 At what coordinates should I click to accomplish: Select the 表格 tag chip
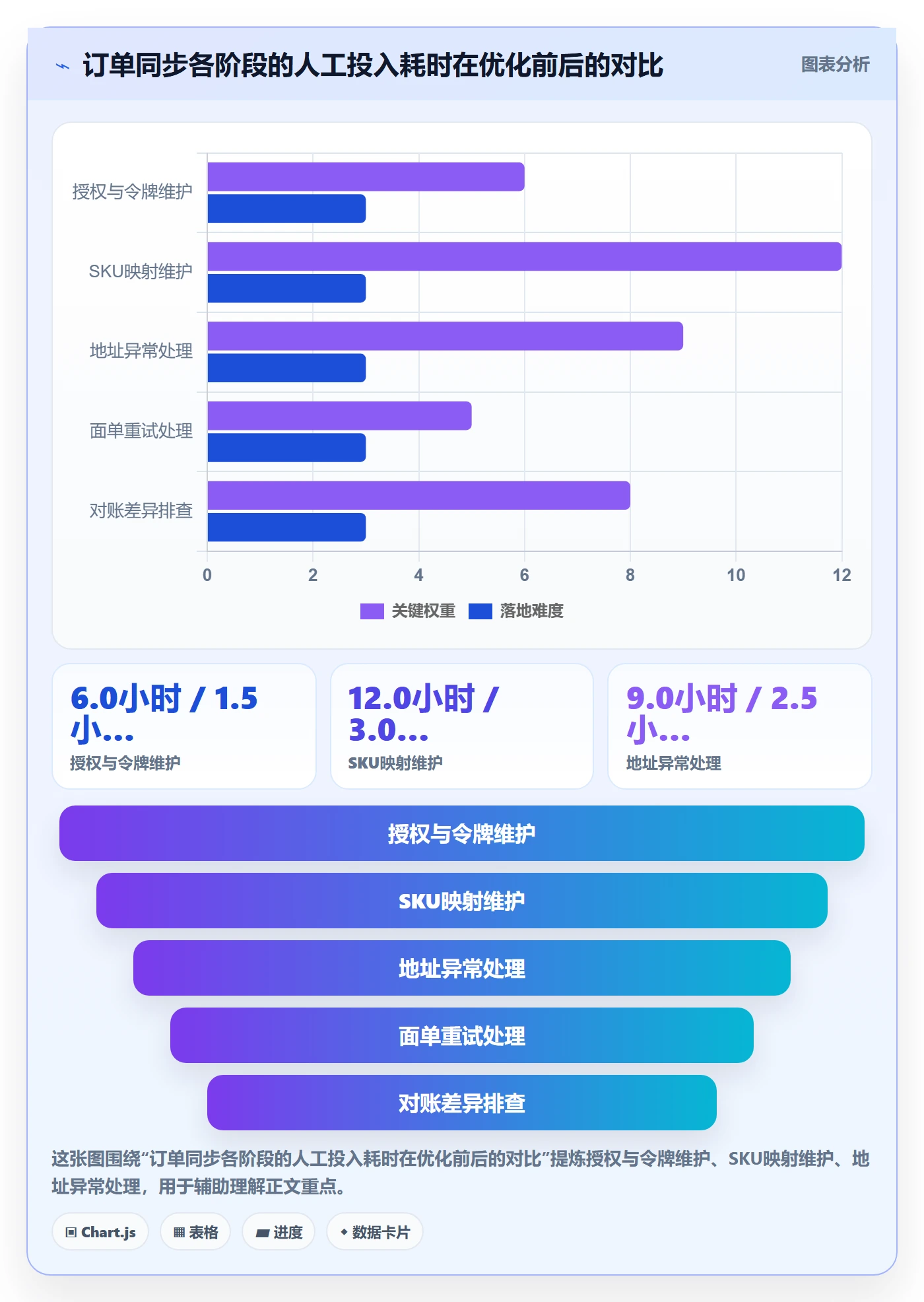(x=195, y=1232)
